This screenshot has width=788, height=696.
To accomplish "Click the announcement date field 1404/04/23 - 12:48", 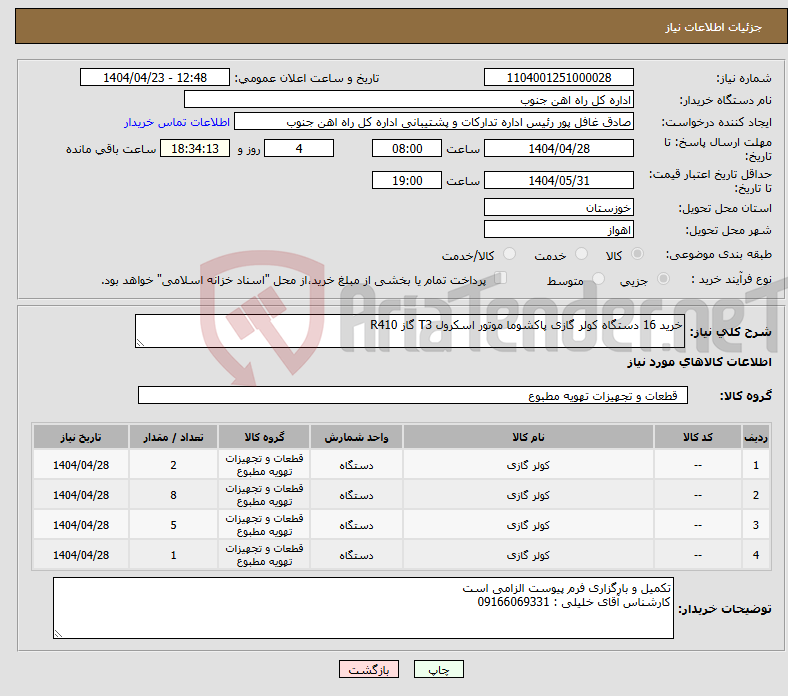I will 155,77.
